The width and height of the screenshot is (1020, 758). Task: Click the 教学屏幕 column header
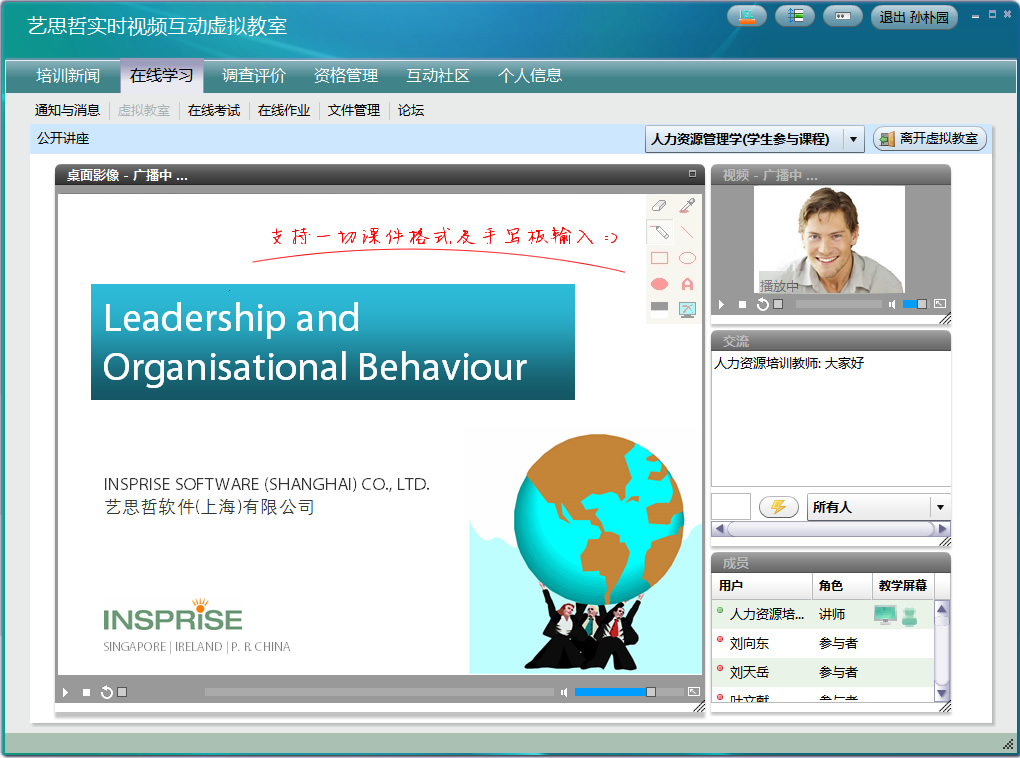coord(903,586)
